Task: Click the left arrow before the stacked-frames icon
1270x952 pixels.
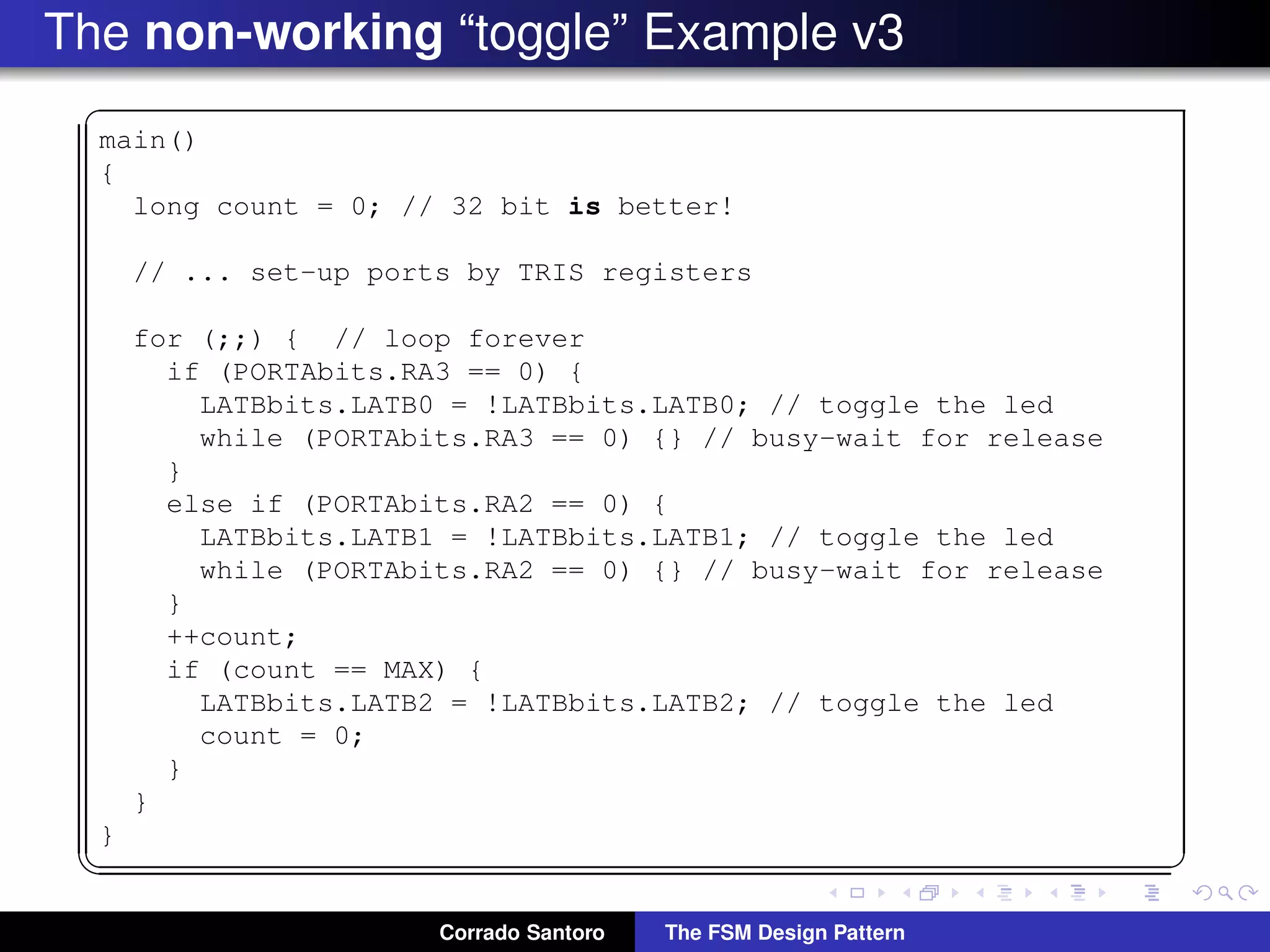Action: click(x=907, y=892)
